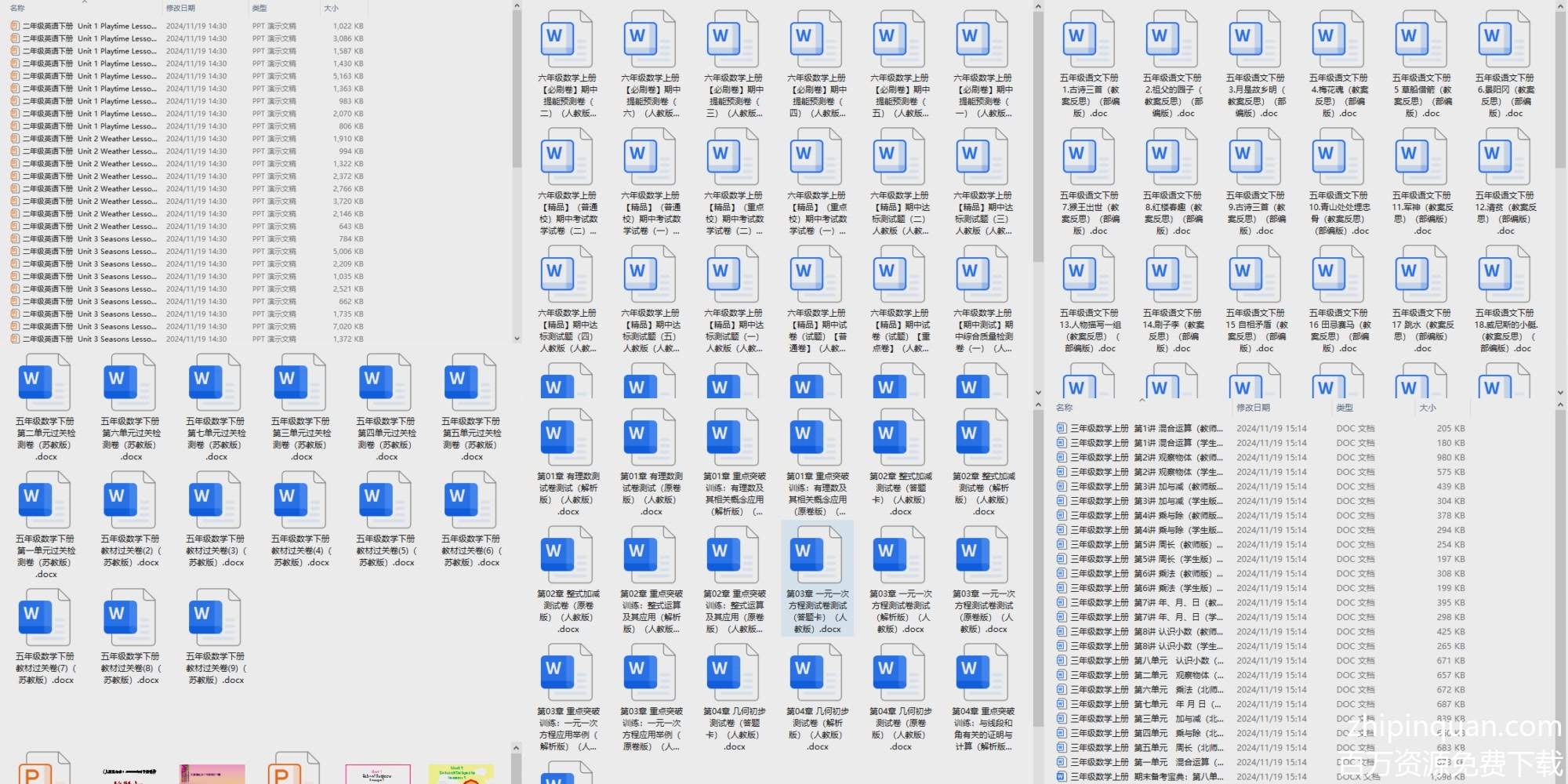Click 名称 column header in PPT list
Viewport: 1568px width, 784px height.
[x=17, y=8]
